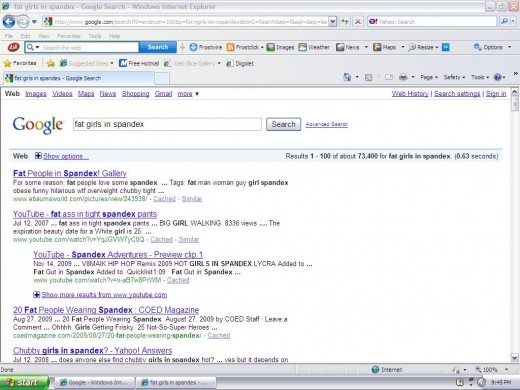Viewport: 520px width, 390px height.
Task: Open Frostwire from the toolbar
Action: pos(206,47)
